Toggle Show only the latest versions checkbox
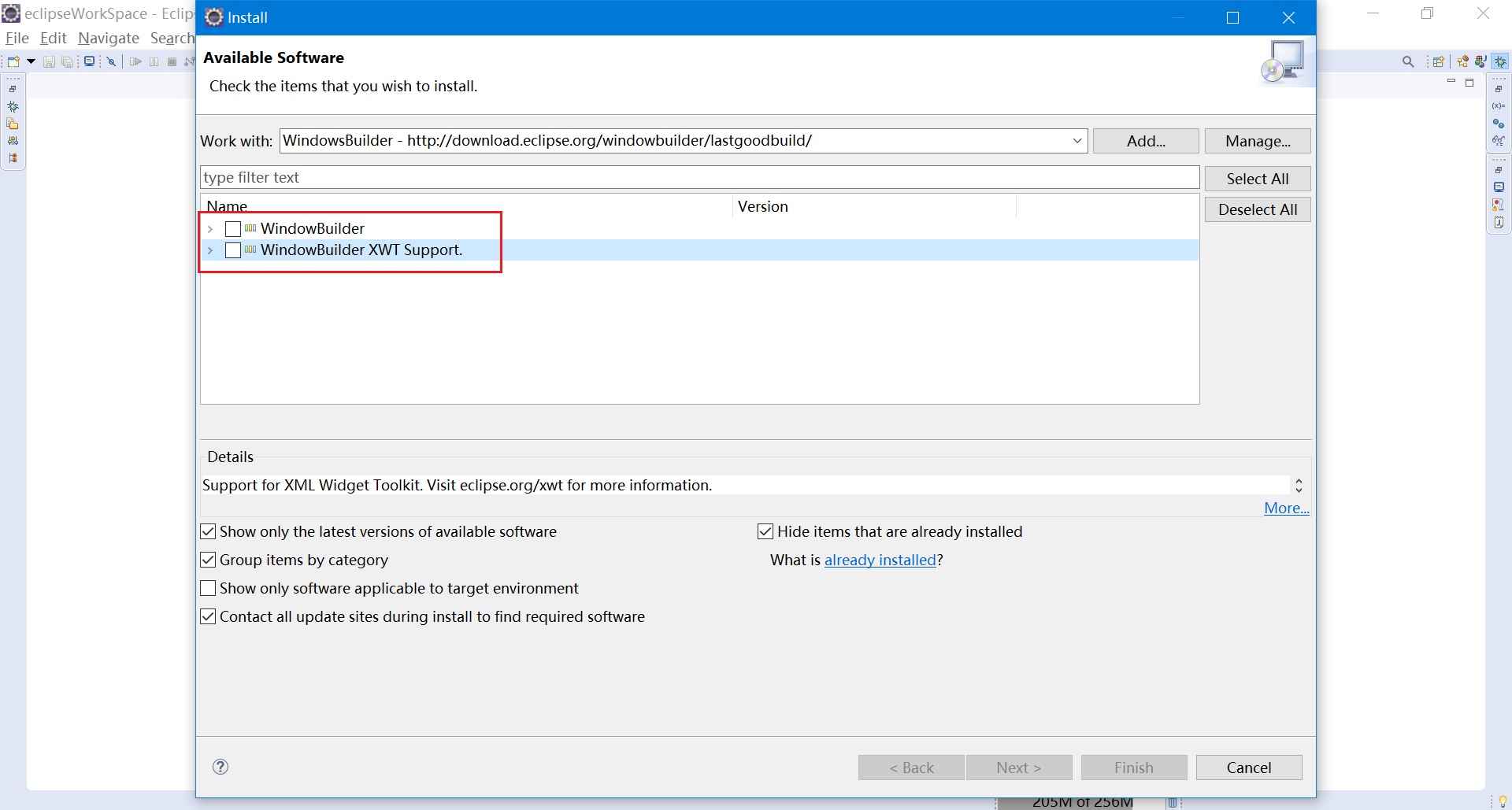This screenshot has height=810, width=1512. (208, 531)
